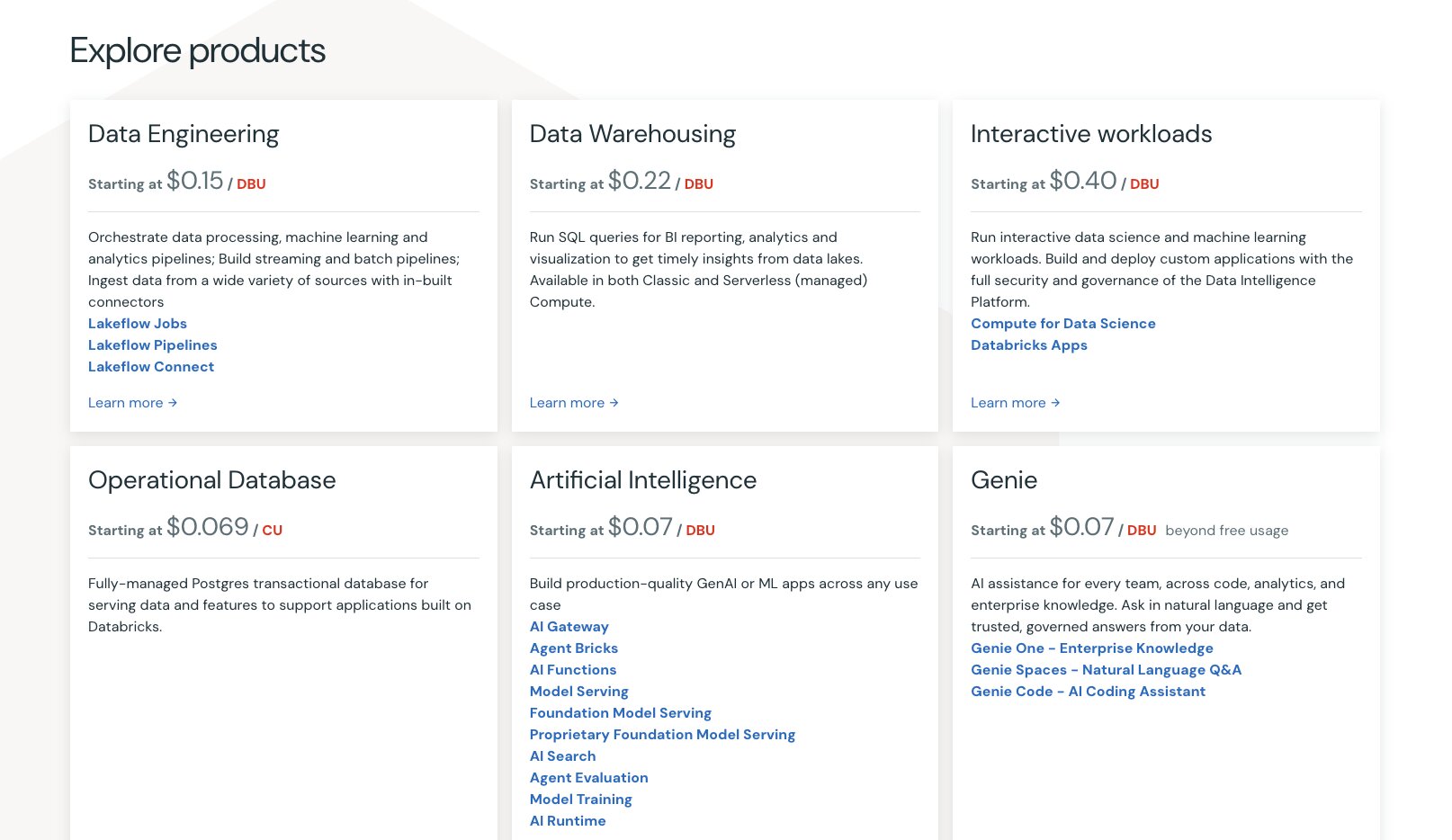Open the AI Gateway link

point(569,627)
